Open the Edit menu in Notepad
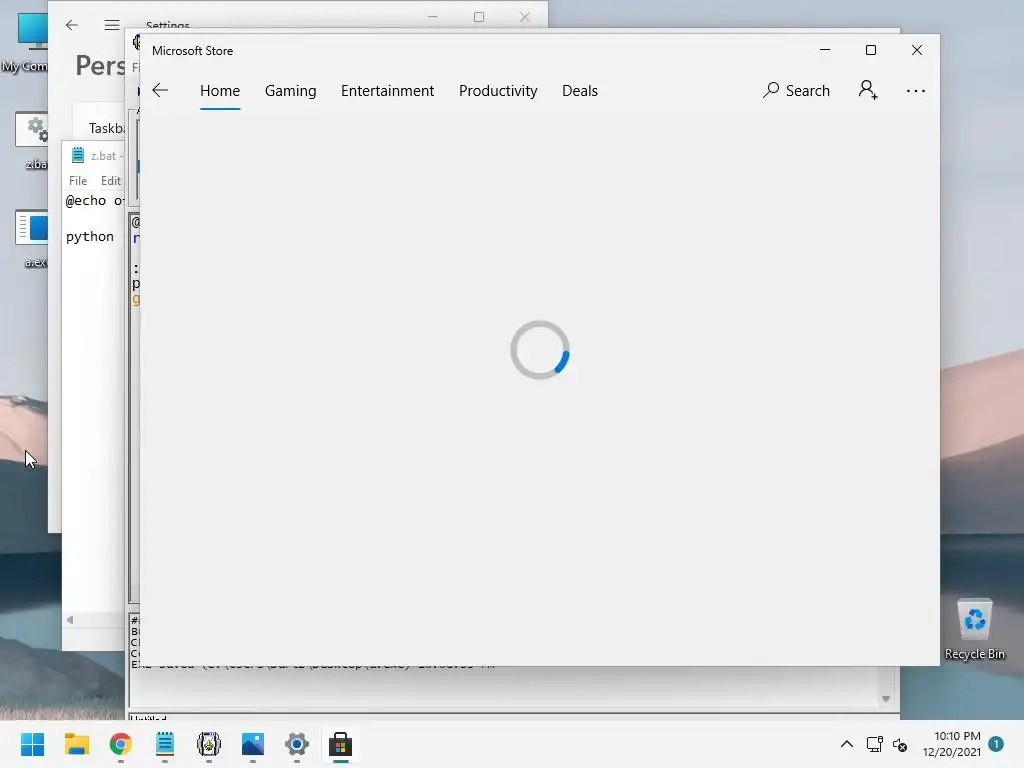This screenshot has height=768, width=1024. pos(110,181)
